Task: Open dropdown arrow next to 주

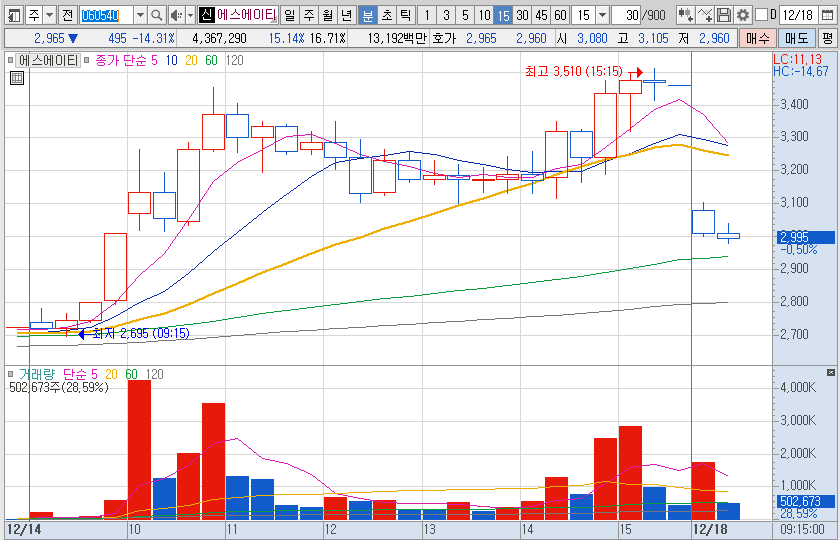Action: tap(49, 15)
